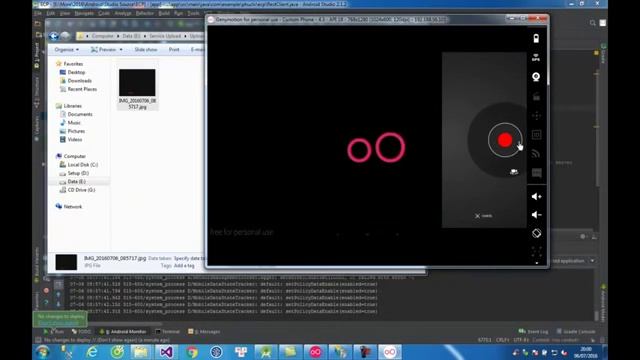Image resolution: width=640 pixels, height=360 pixels.
Task: Open Android Studio Code menu
Action: pyautogui.click(x=104, y=13)
